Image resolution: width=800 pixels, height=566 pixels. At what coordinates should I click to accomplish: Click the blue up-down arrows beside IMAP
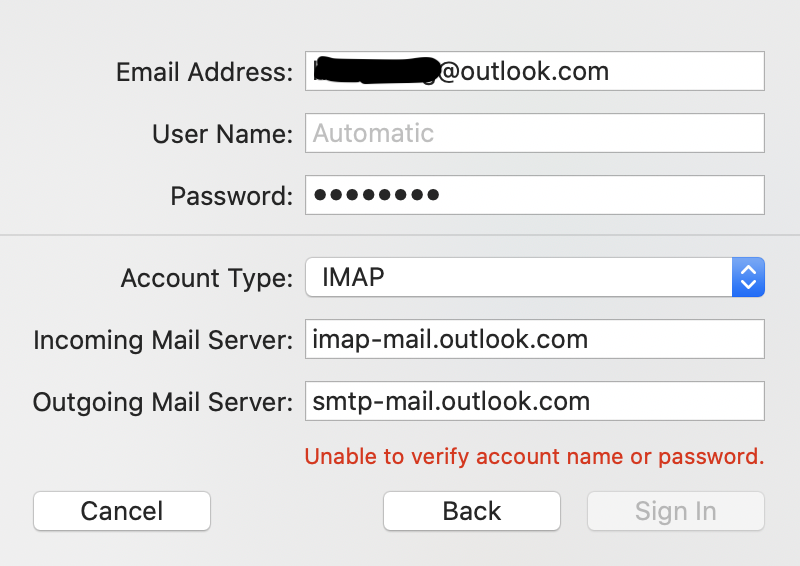(748, 277)
